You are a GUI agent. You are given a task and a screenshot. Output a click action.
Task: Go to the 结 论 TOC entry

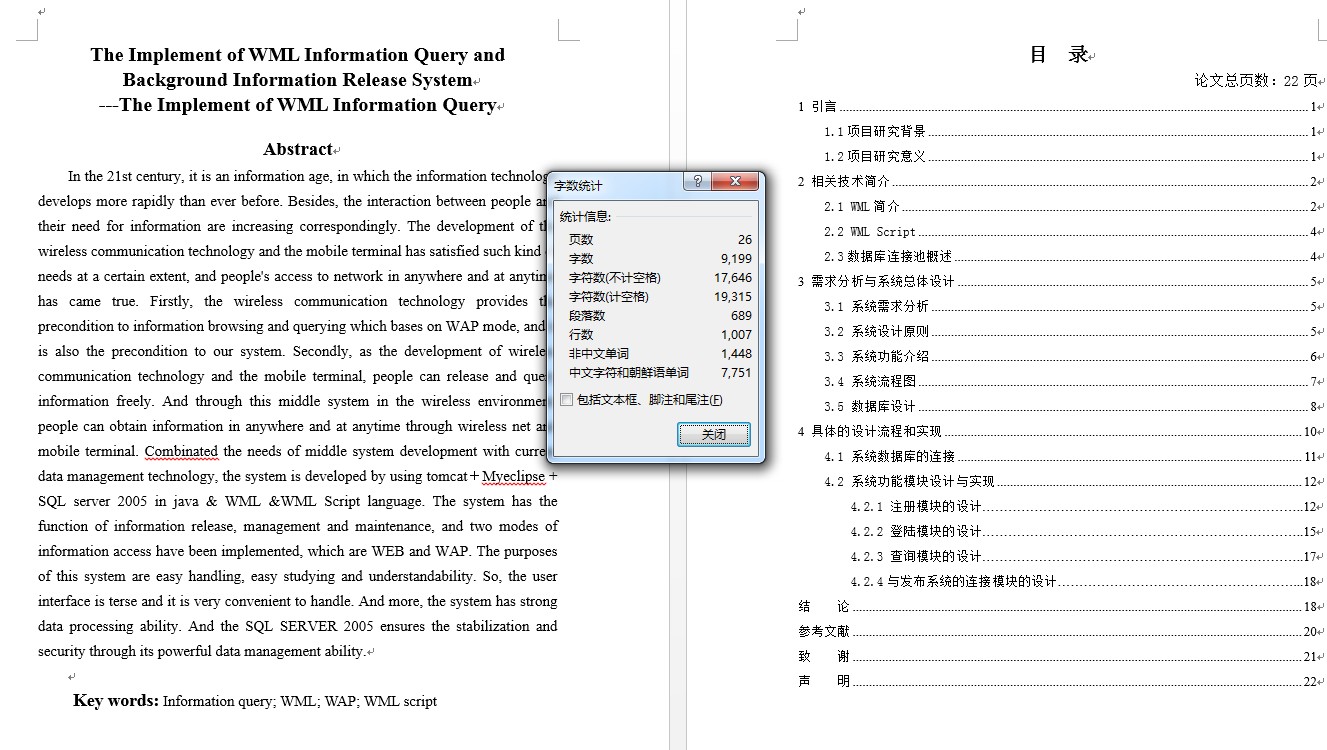(x=1058, y=606)
